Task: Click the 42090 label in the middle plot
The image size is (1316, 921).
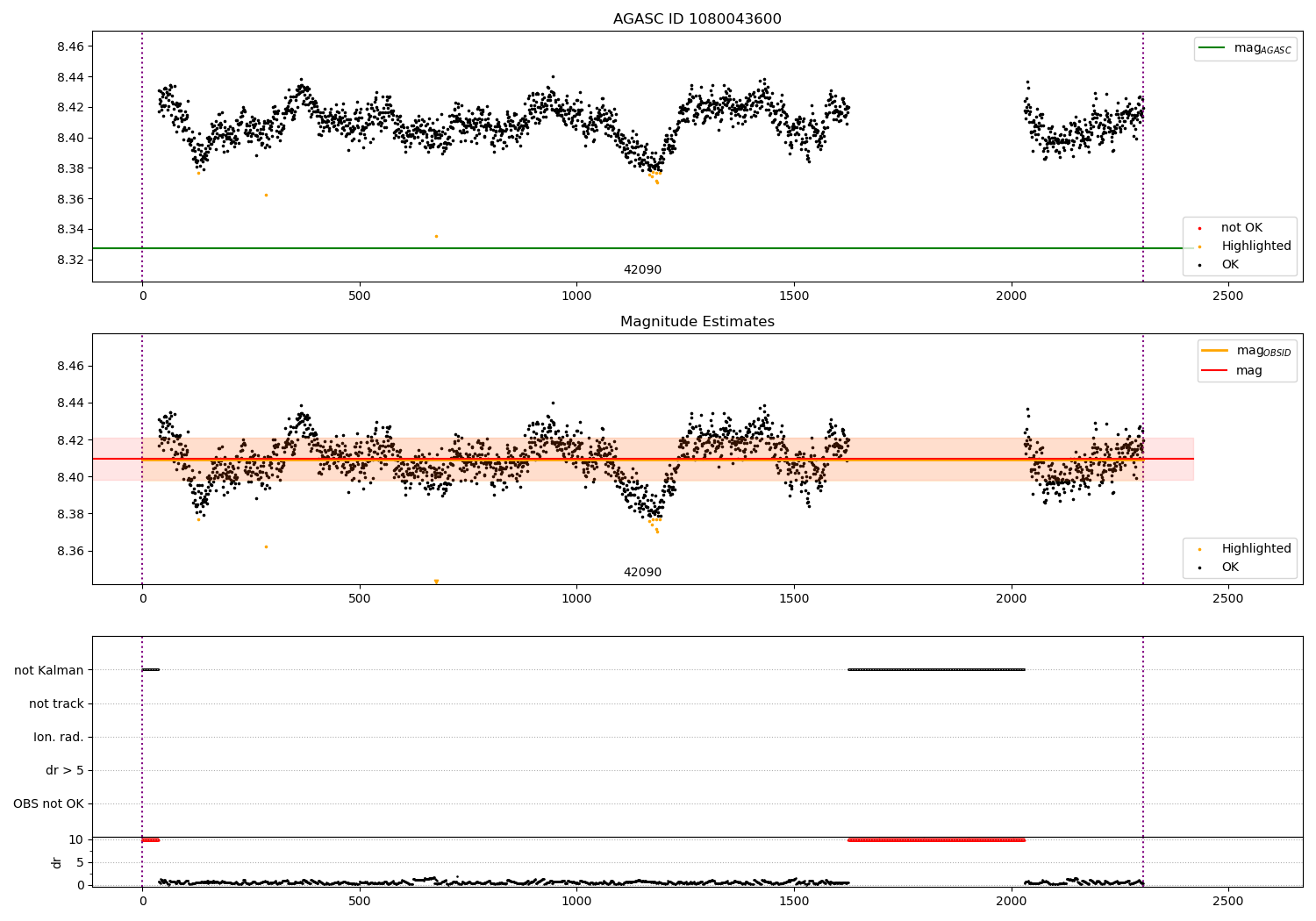Action: coord(642,573)
